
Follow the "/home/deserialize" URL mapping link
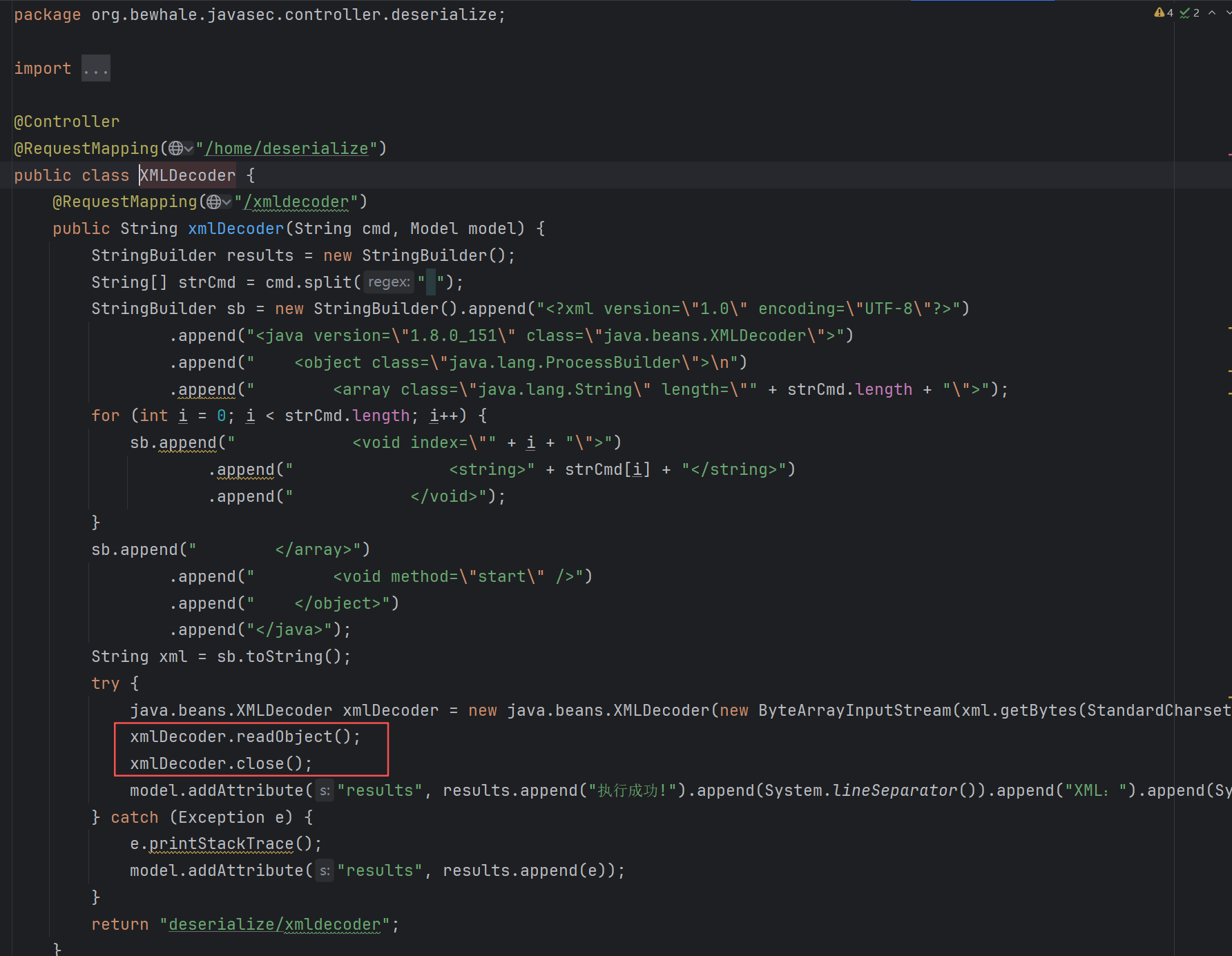(x=287, y=148)
